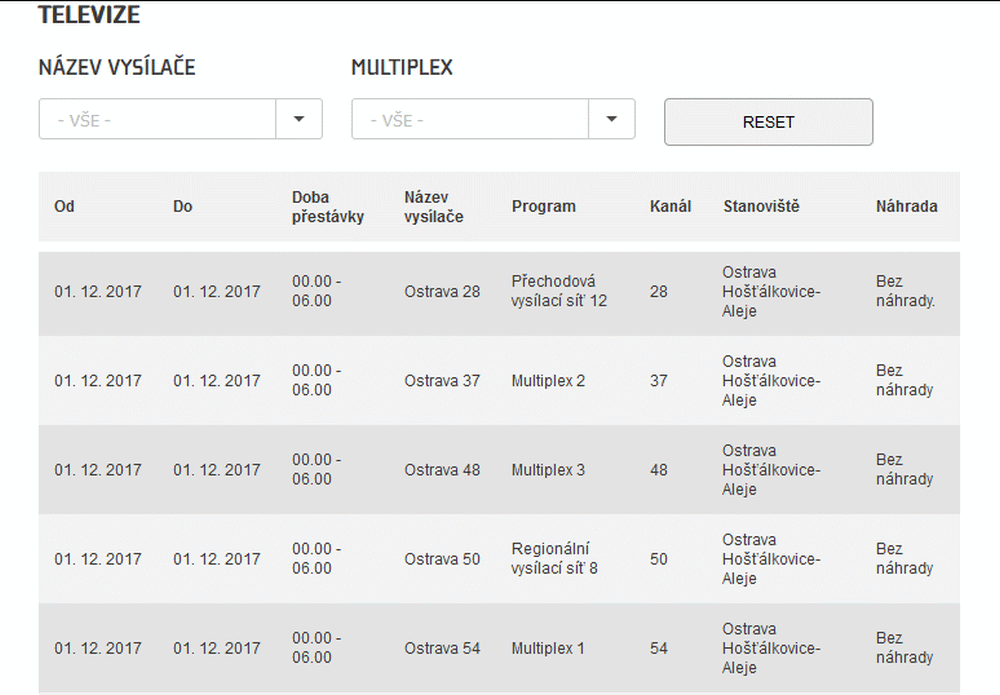
Task: Click the Stanoviště column header
Action: coord(761,207)
